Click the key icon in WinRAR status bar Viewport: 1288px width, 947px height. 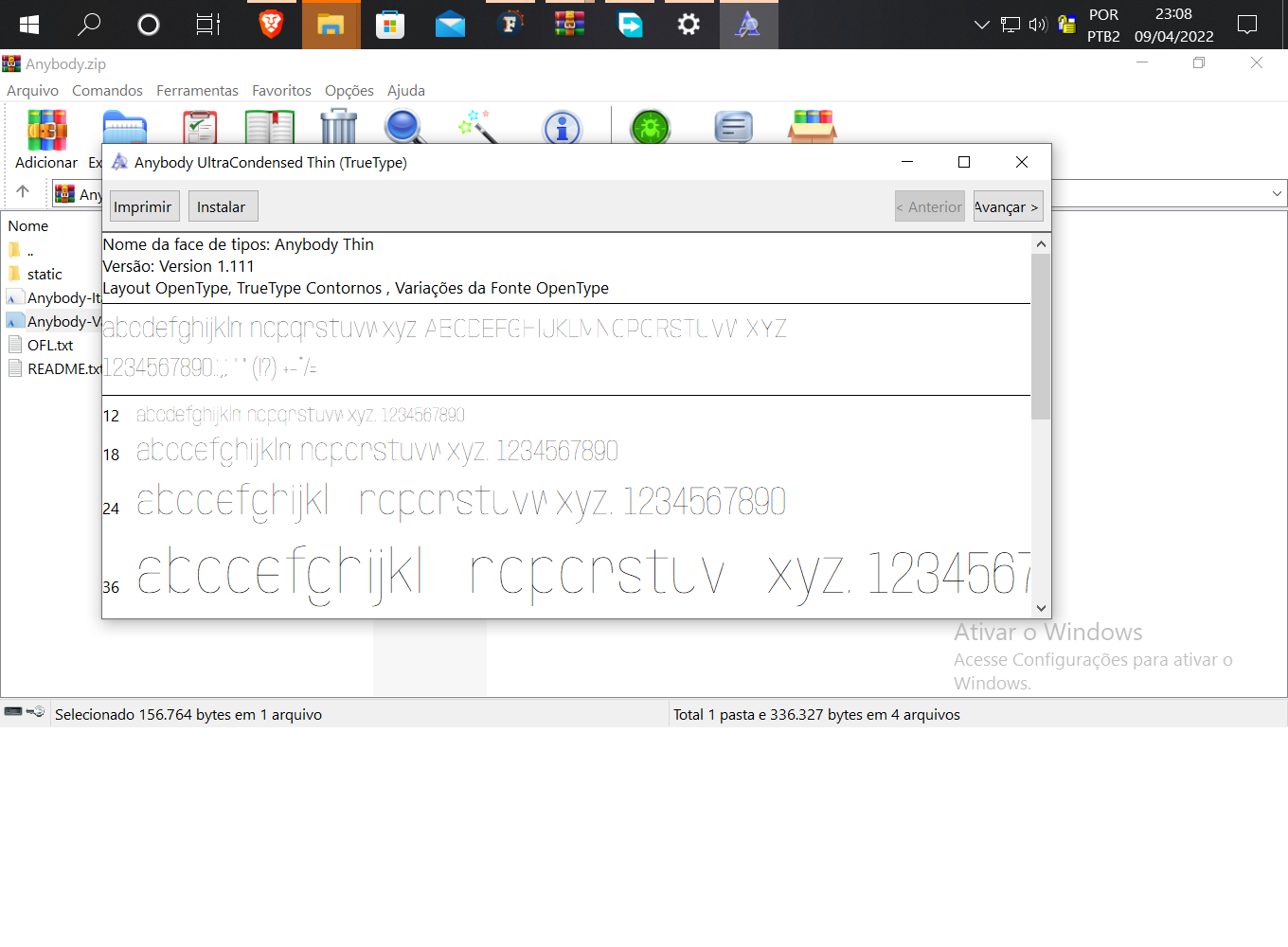pos(35,711)
